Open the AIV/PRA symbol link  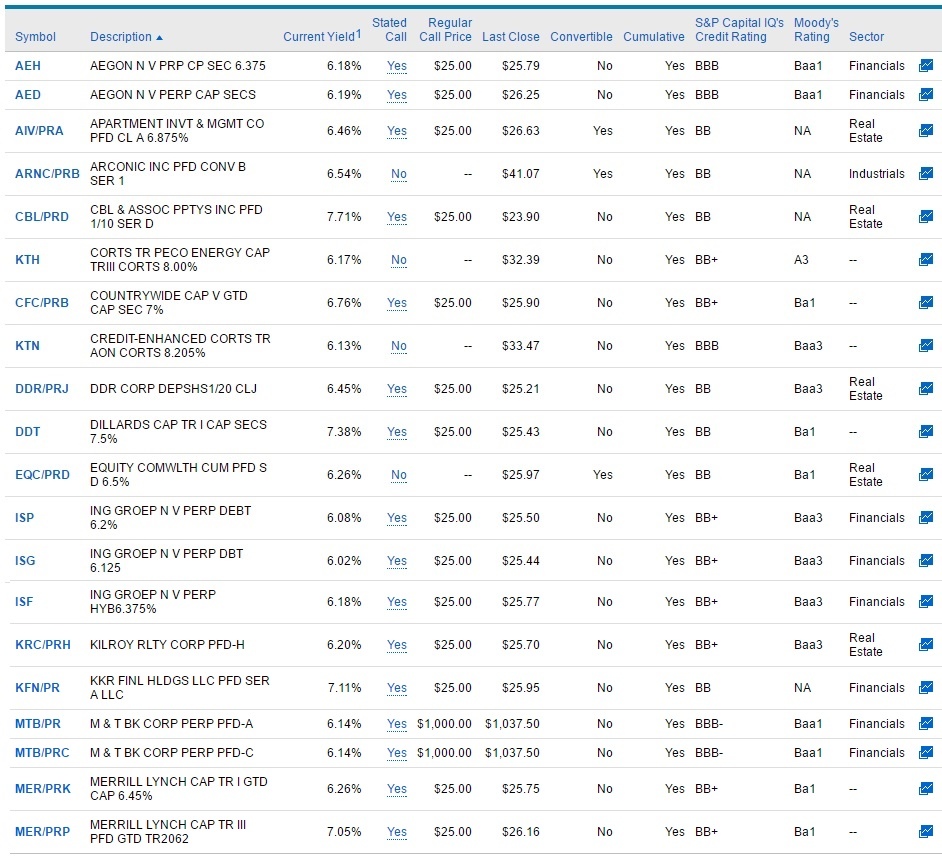(39, 130)
